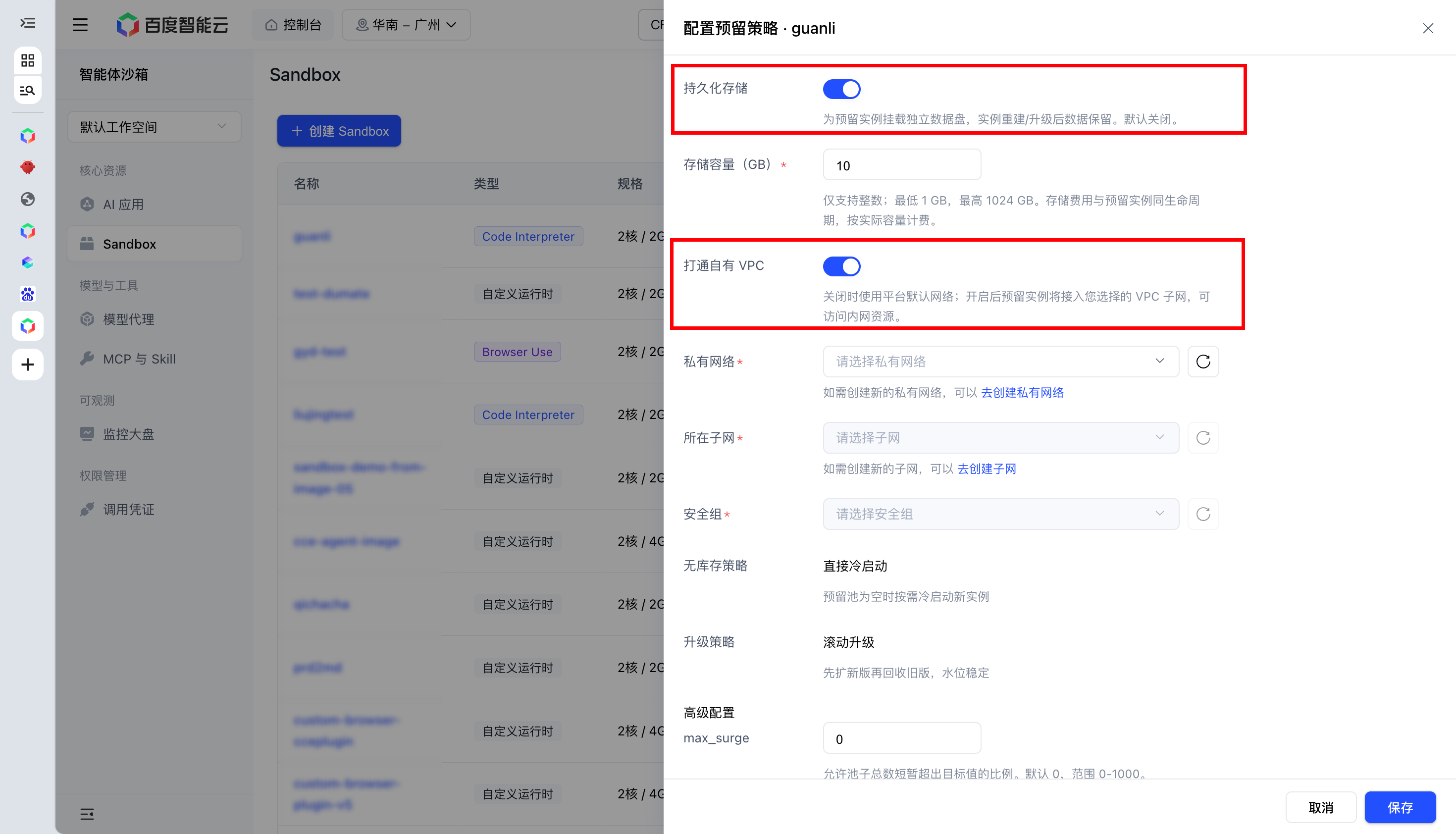Open the 请选择私有网络 dropdown
The image size is (1456, 834).
tap(1001, 362)
